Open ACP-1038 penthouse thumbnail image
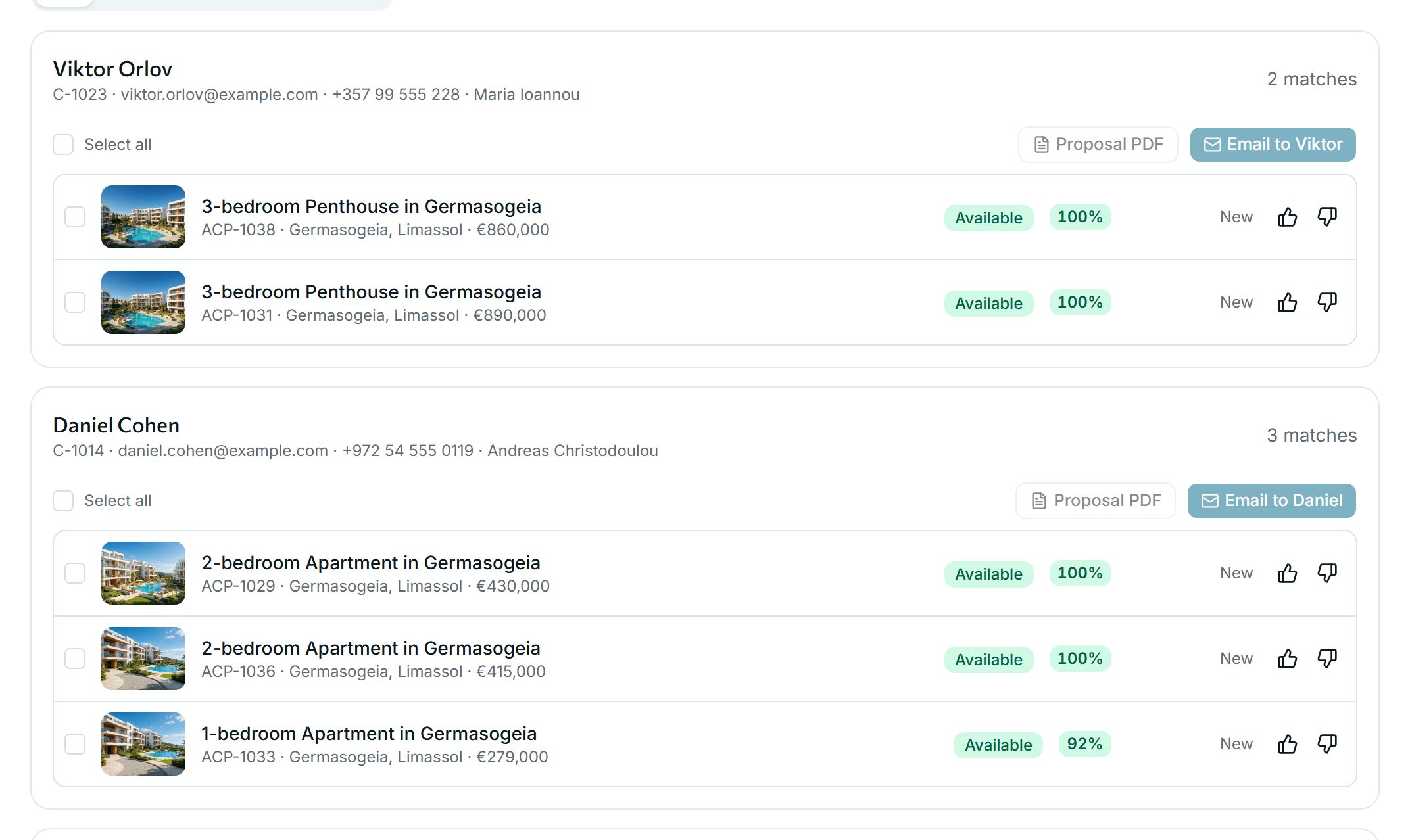 tap(143, 217)
